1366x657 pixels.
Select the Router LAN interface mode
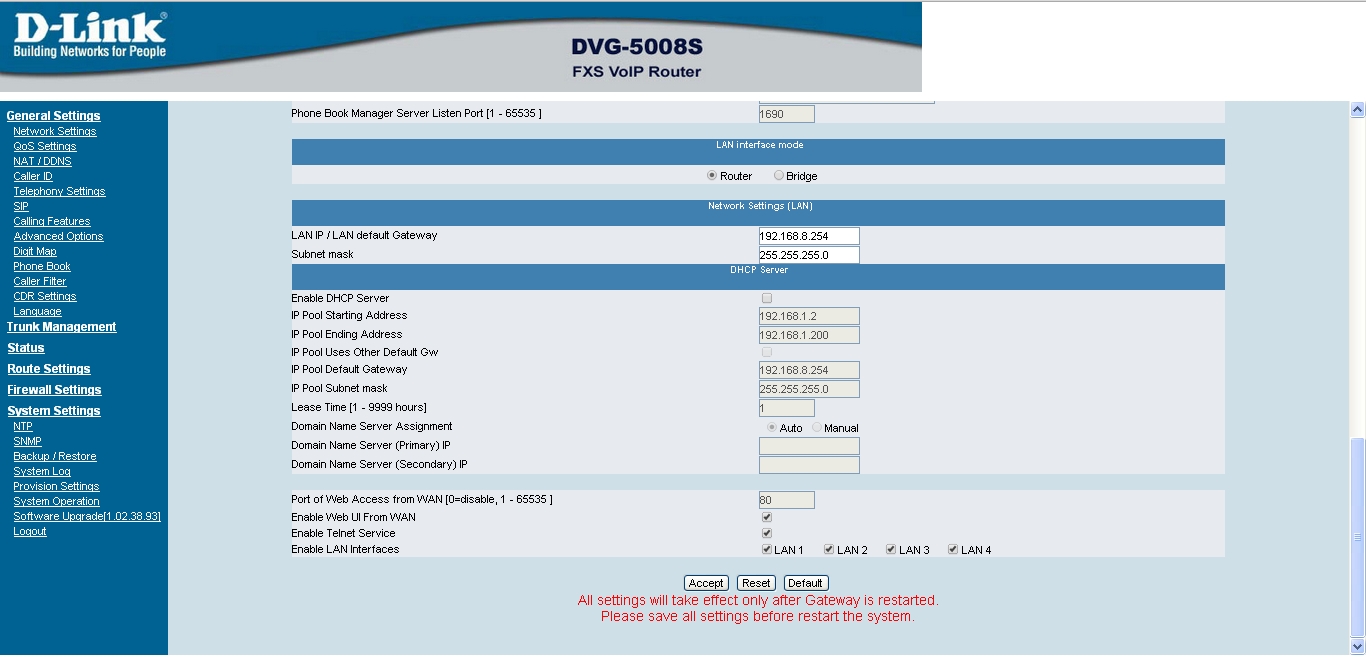point(712,176)
